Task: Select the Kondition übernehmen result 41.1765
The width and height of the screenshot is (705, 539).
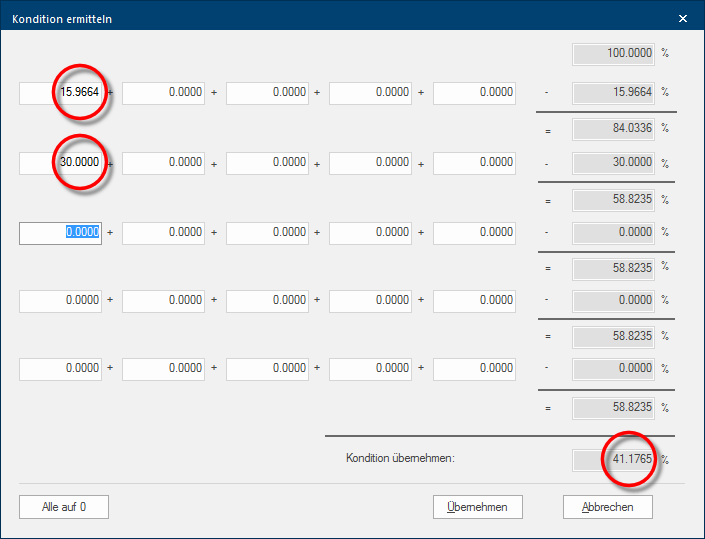Action: coord(613,460)
